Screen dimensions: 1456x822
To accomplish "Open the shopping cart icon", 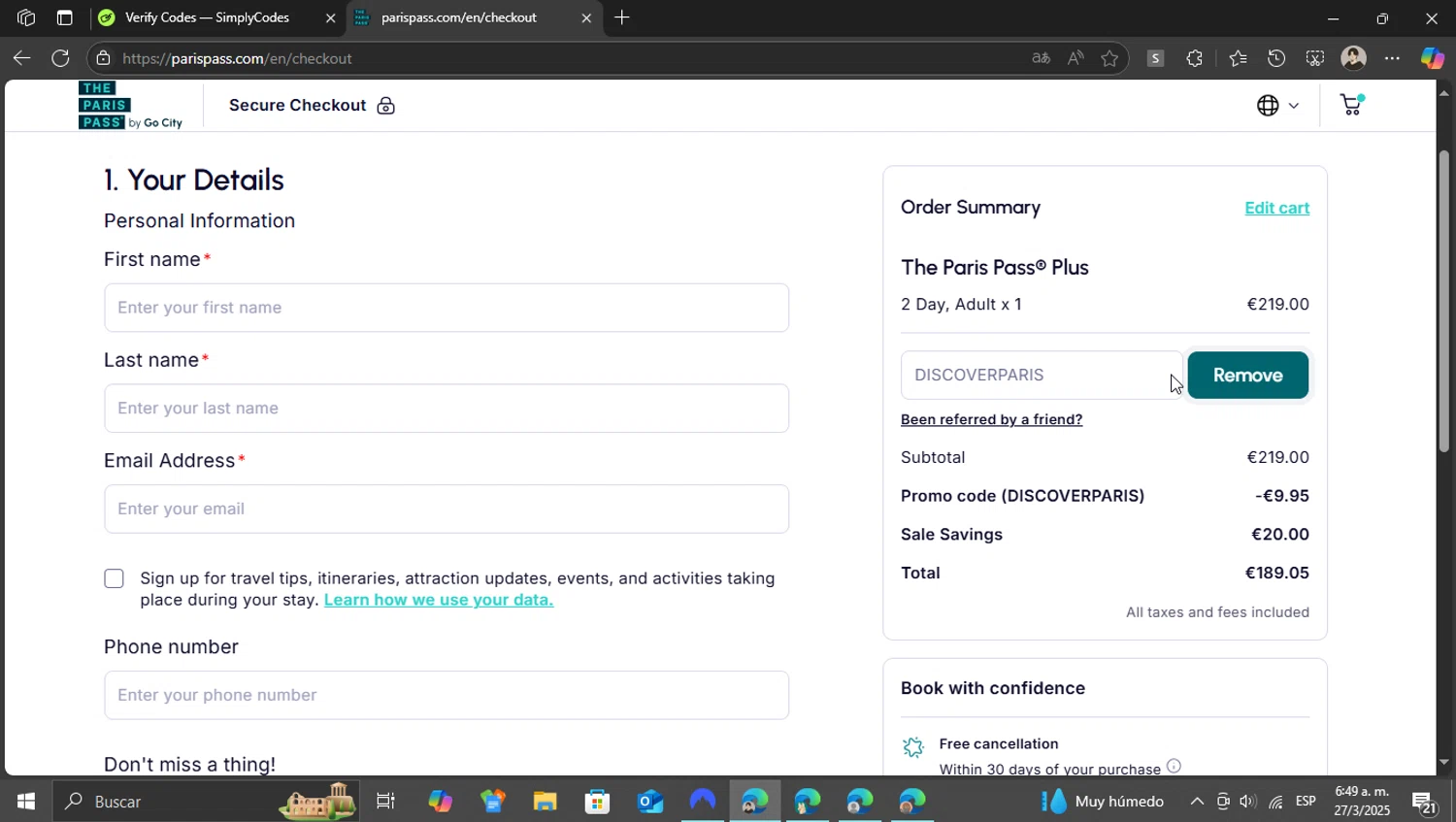I will click(x=1351, y=105).
